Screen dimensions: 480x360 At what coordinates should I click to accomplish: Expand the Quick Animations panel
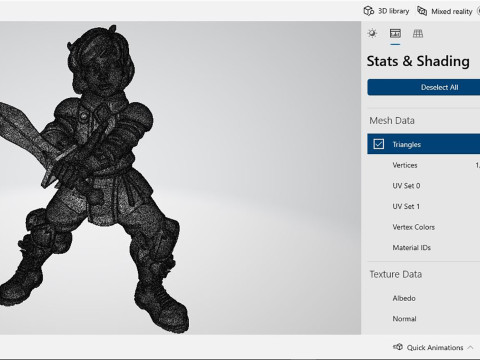tap(434, 348)
